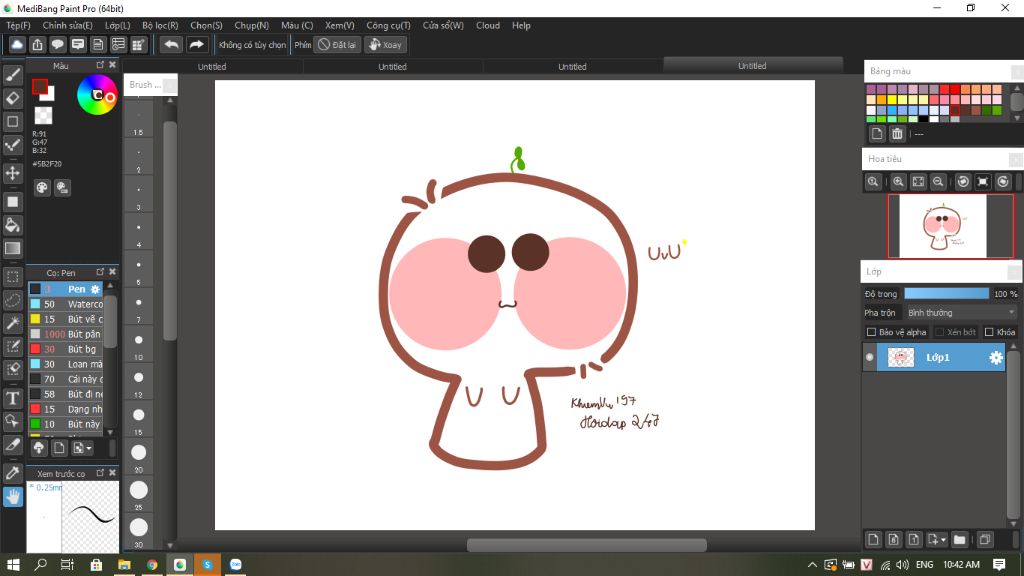
Task: Open Windows Start menu
Action: [12, 564]
